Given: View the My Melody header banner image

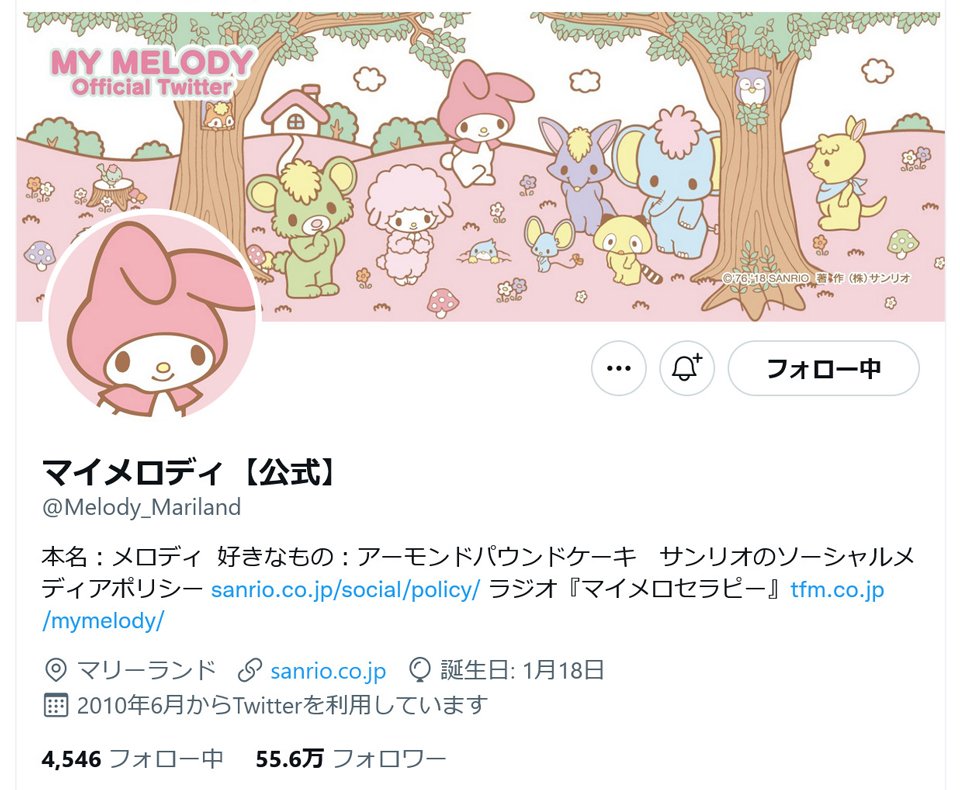Looking at the screenshot, I should 481,165.
